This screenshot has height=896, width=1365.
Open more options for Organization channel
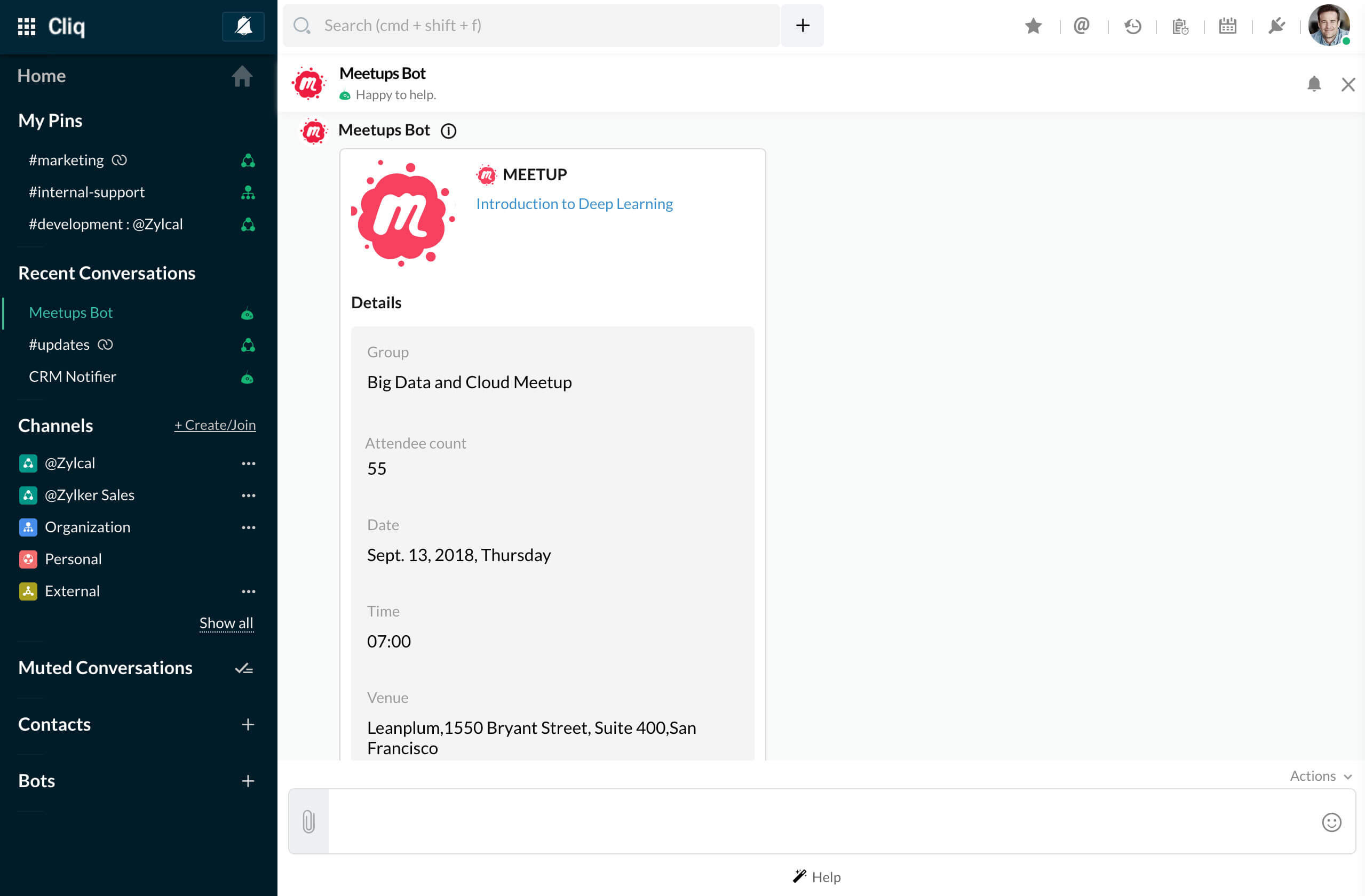(248, 527)
